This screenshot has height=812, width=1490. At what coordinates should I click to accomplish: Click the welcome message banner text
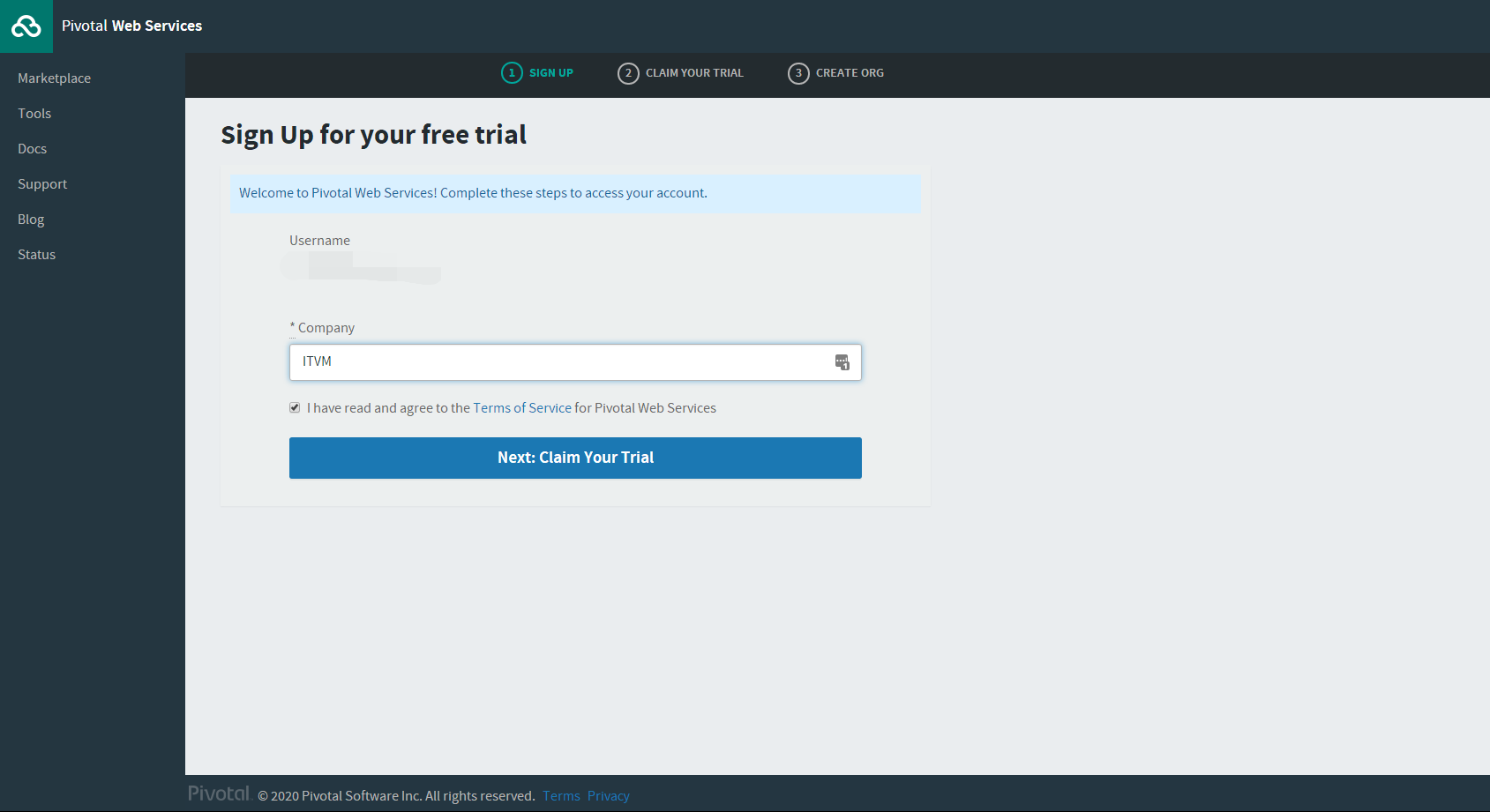click(x=473, y=193)
